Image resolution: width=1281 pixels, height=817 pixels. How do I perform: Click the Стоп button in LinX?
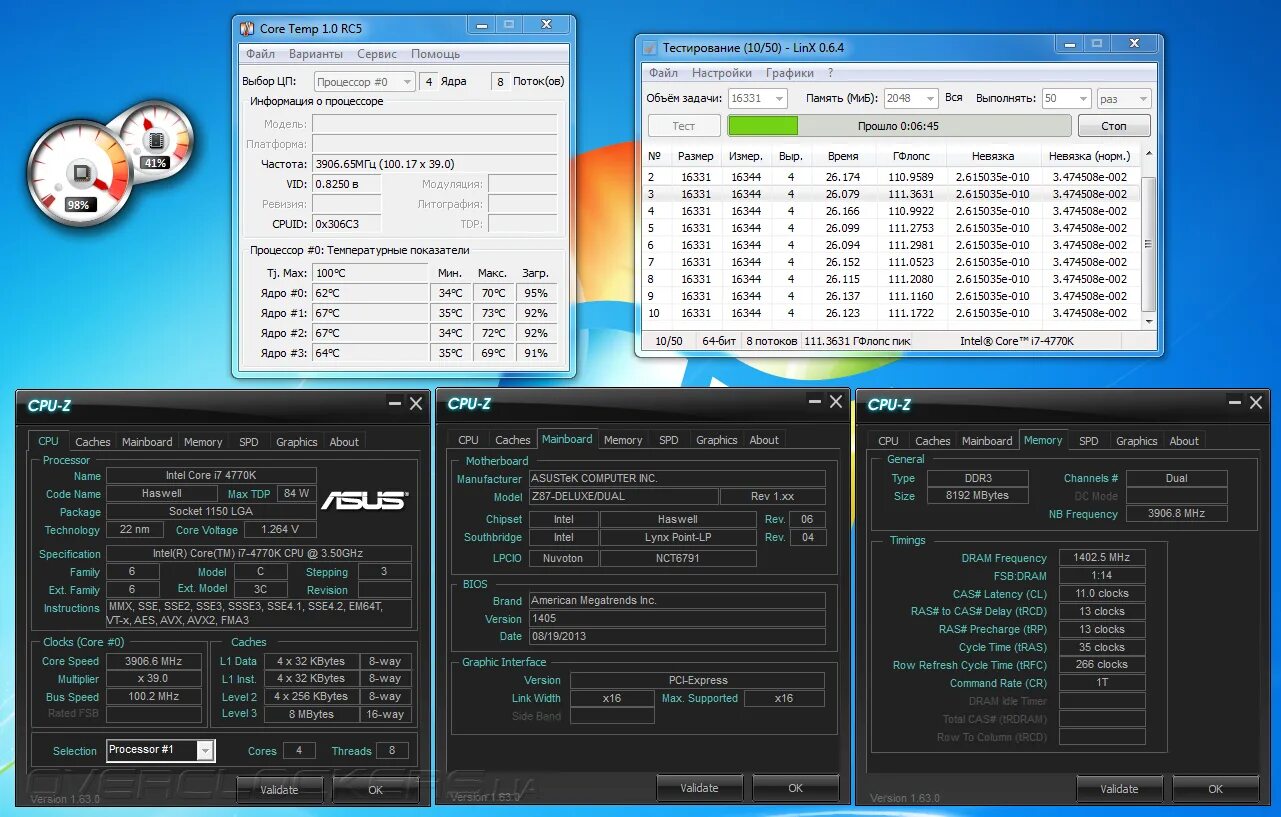click(x=1114, y=126)
